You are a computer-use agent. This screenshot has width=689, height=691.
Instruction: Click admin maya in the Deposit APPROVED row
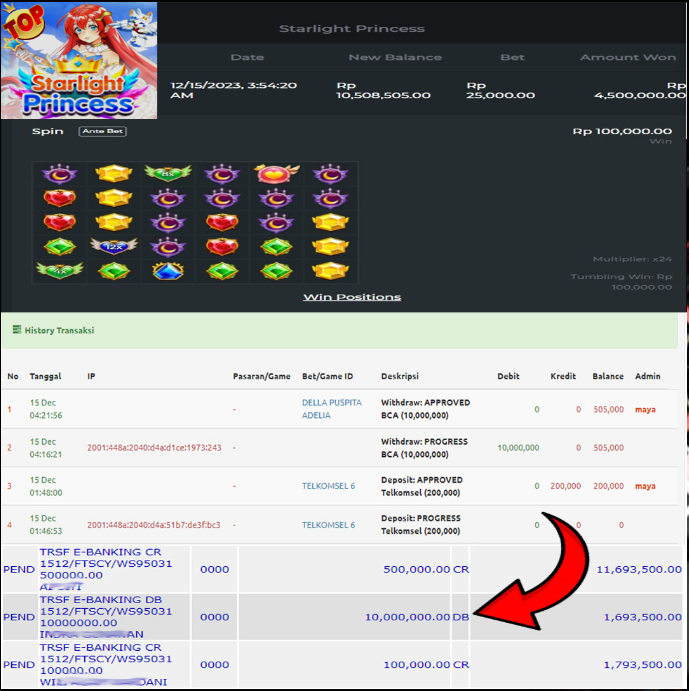coord(645,487)
